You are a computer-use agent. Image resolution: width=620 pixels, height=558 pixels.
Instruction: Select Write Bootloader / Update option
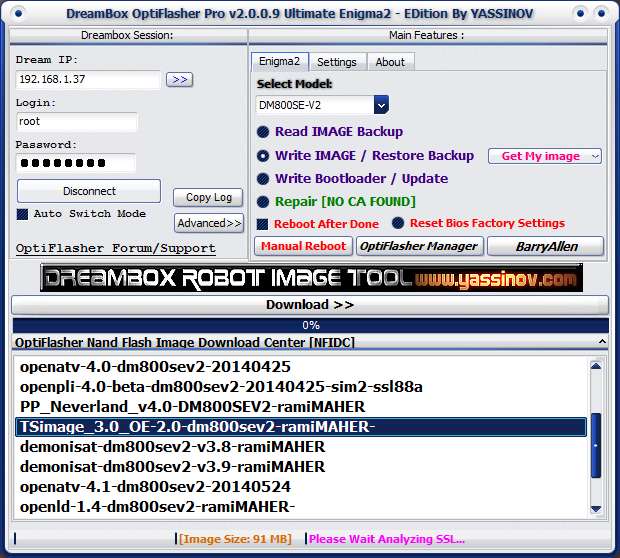(x=263, y=179)
